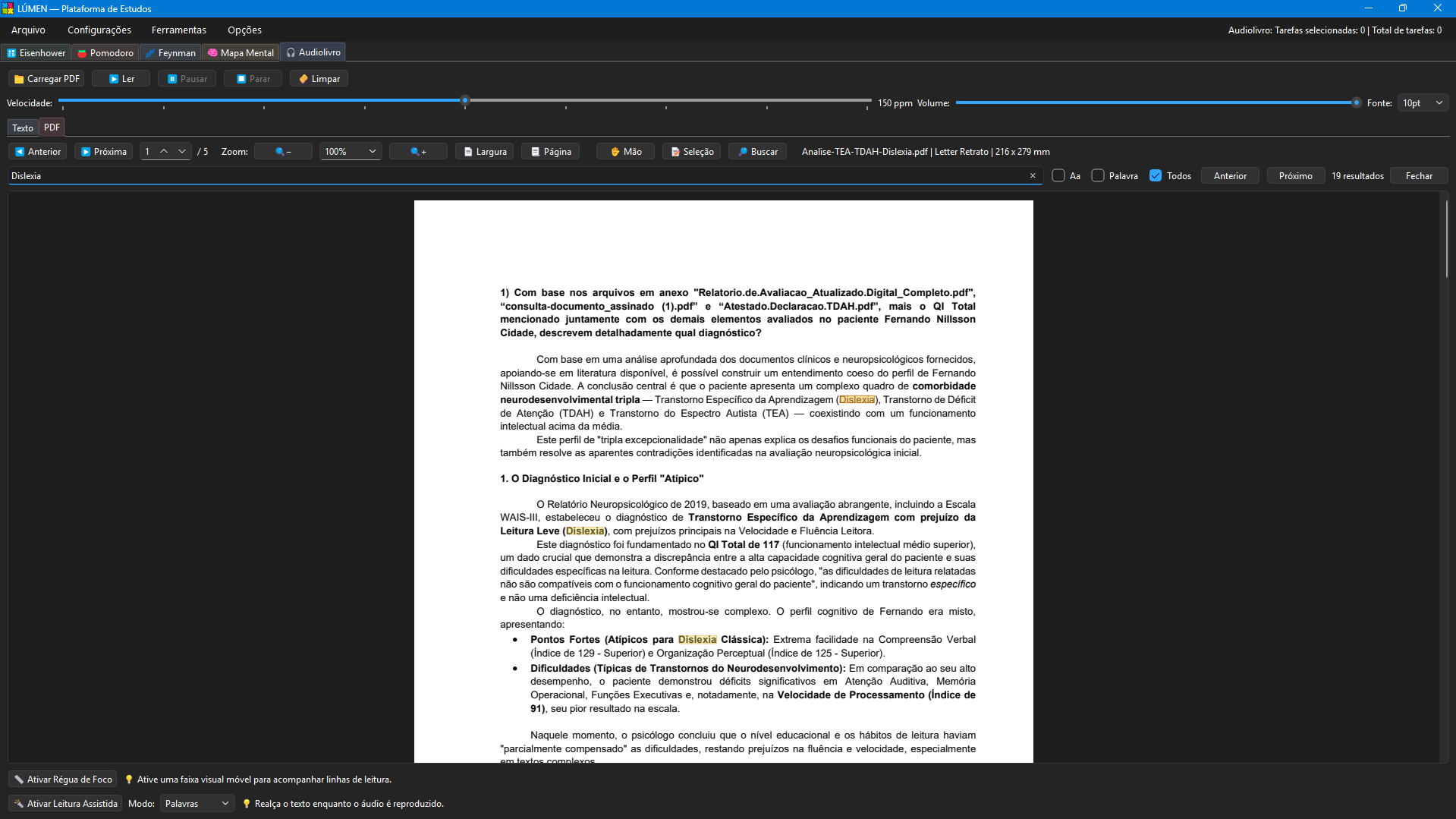This screenshot has width=1456, height=819.
Task: Switch to the Feynman tab
Action: pyautogui.click(x=171, y=53)
